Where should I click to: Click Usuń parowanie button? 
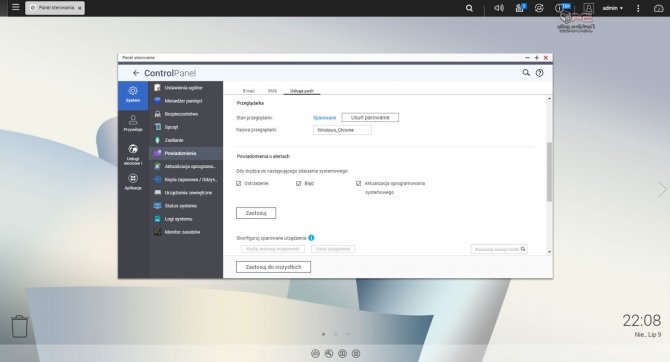(370, 118)
